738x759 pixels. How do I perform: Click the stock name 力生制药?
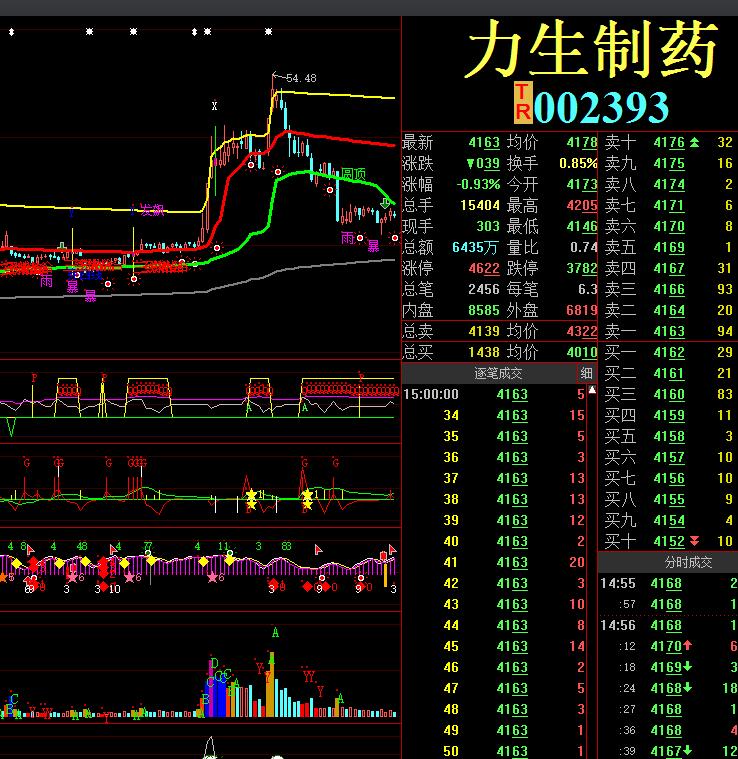point(591,49)
